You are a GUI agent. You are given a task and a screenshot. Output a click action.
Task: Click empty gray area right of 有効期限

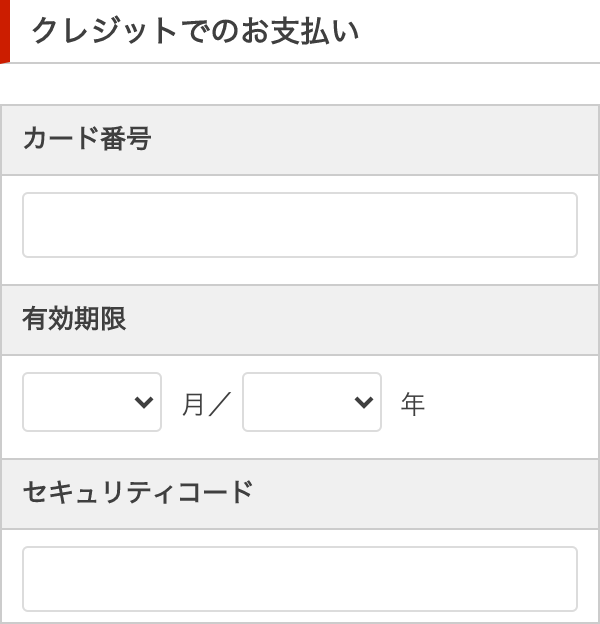[400, 319]
